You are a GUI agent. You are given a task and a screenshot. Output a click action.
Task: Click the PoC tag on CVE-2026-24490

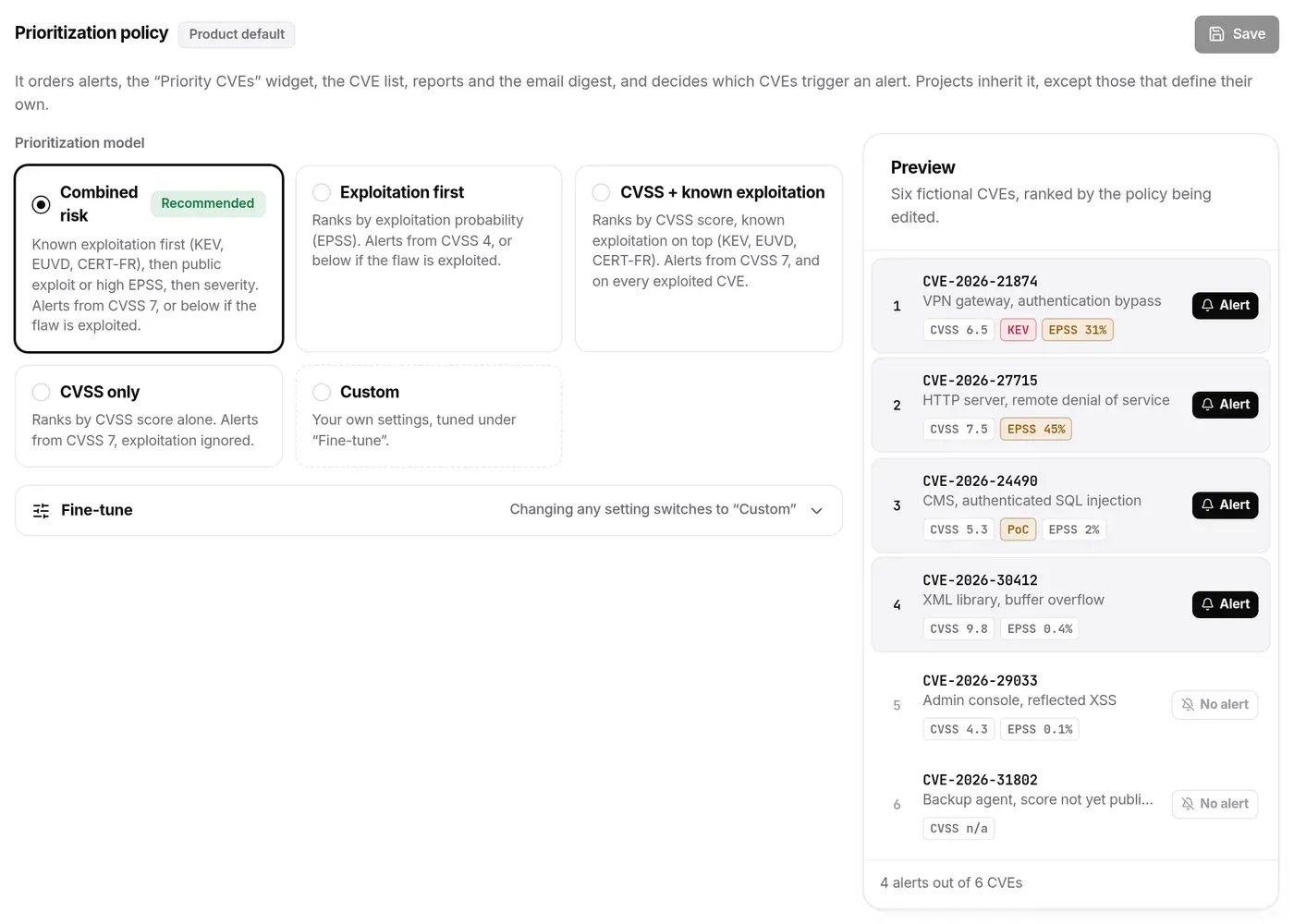[1018, 529]
